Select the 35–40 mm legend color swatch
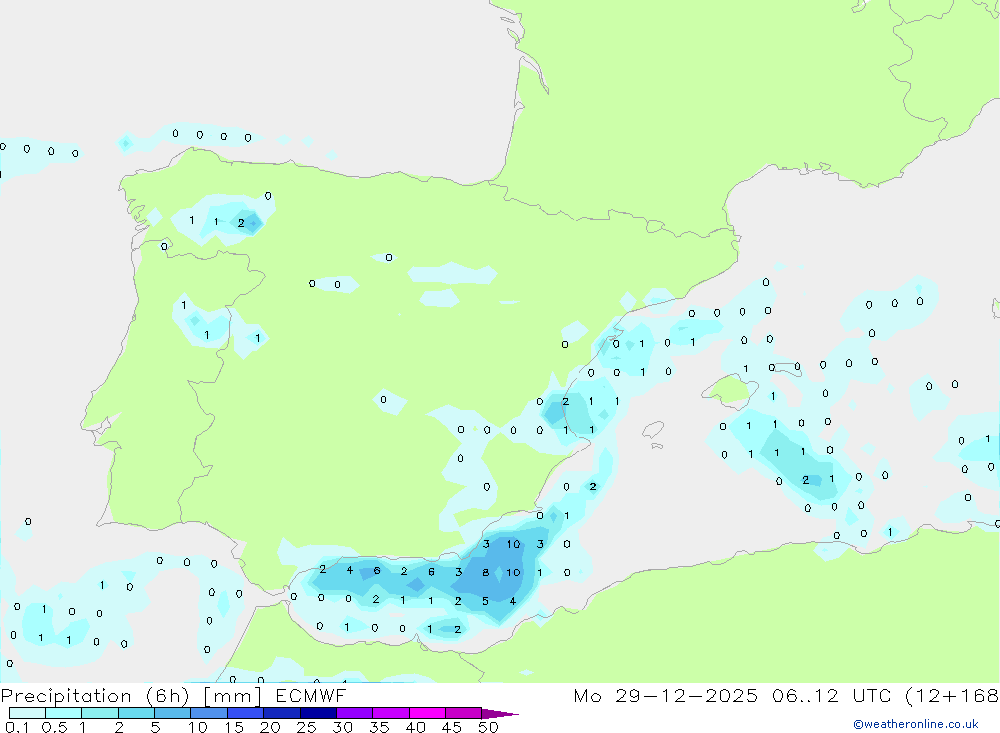This screenshot has width=1000, height=733. click(x=391, y=713)
